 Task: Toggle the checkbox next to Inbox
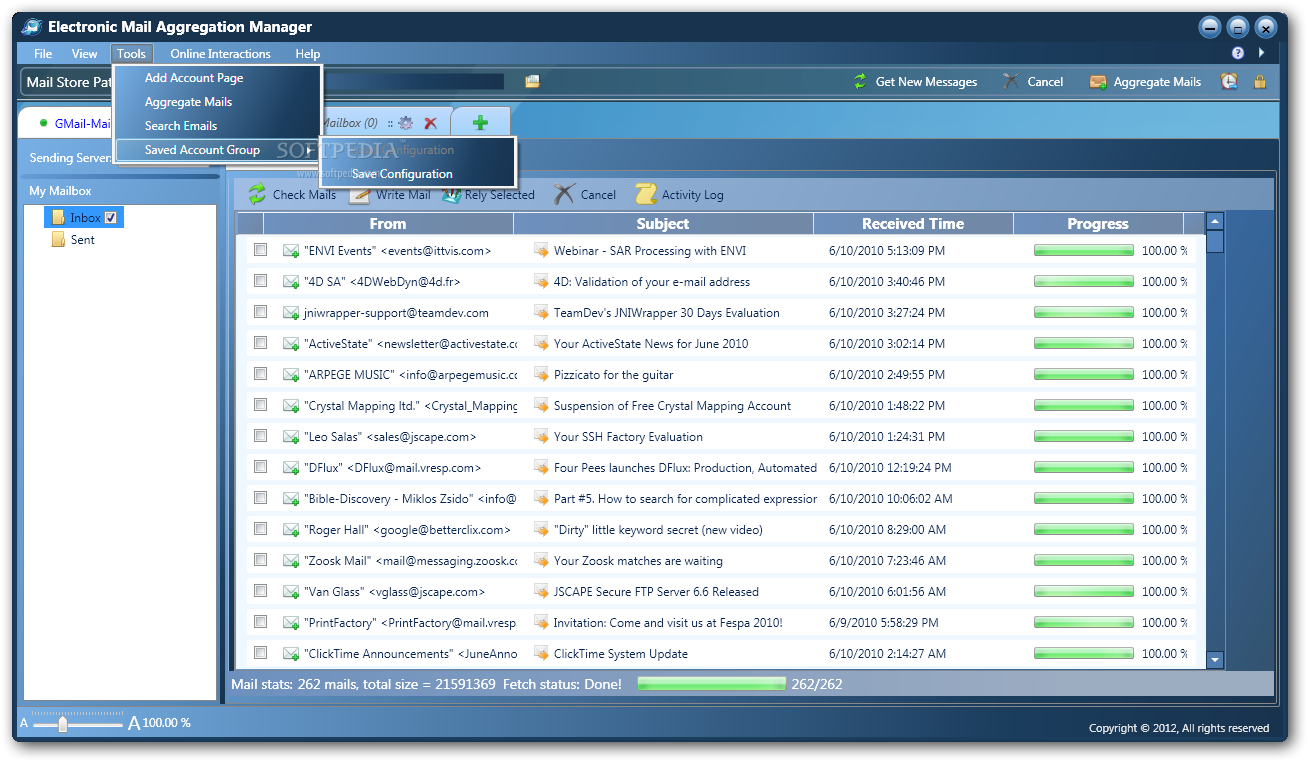111,218
